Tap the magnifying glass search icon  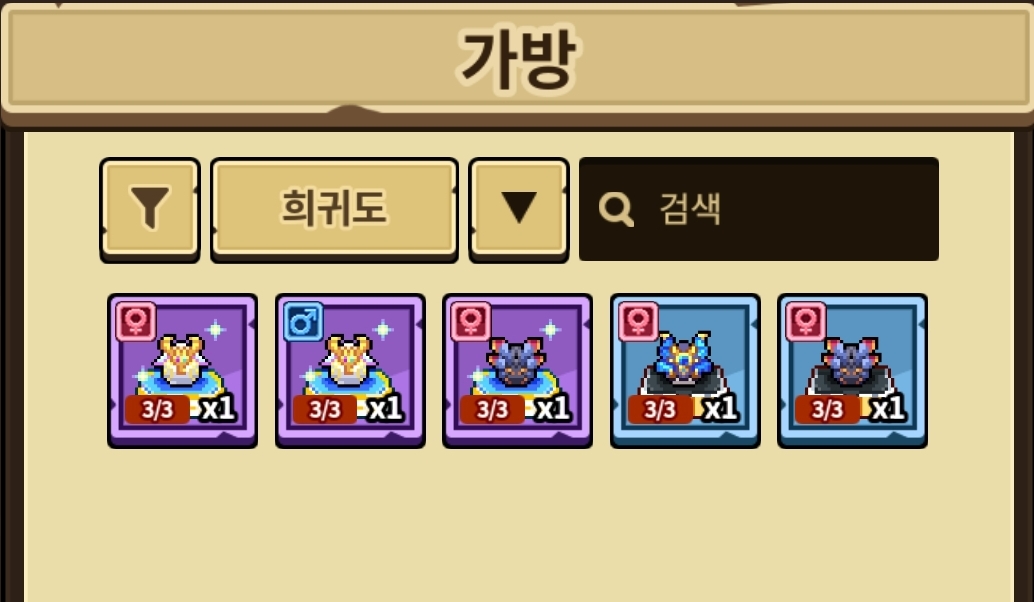(616, 210)
